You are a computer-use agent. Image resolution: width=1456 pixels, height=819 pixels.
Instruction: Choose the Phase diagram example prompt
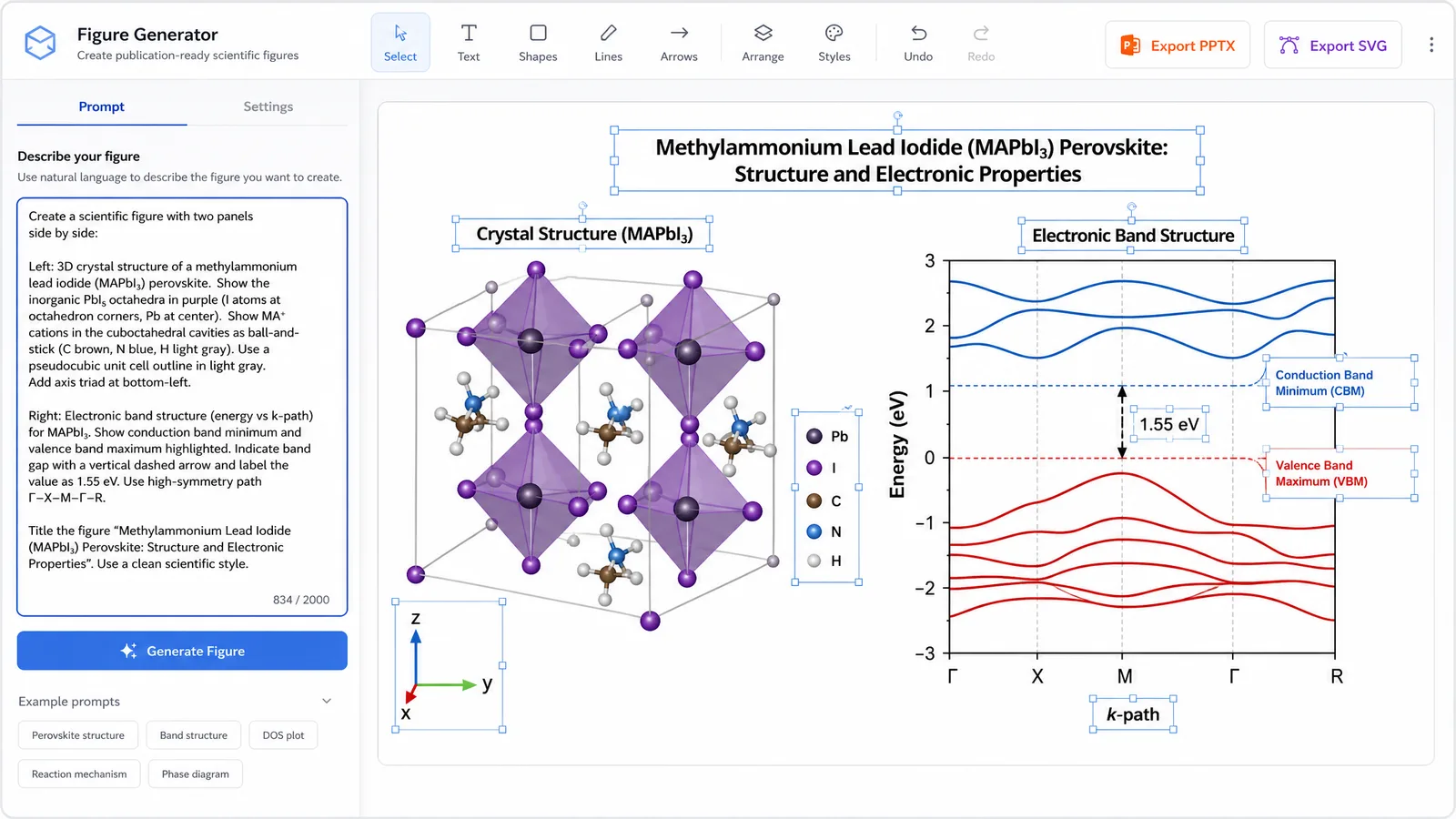pyautogui.click(x=196, y=774)
